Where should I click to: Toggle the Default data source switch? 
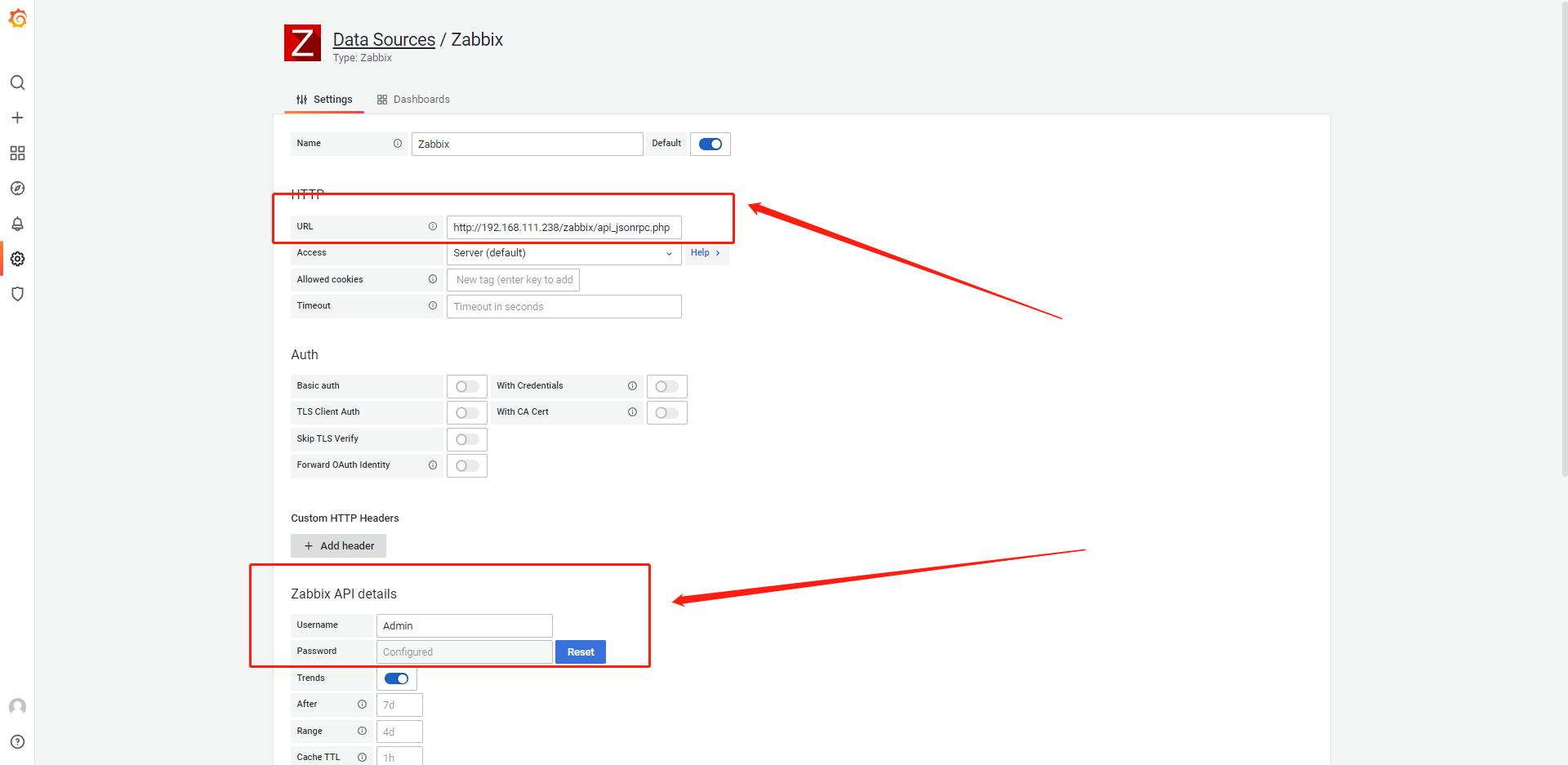pyautogui.click(x=710, y=145)
